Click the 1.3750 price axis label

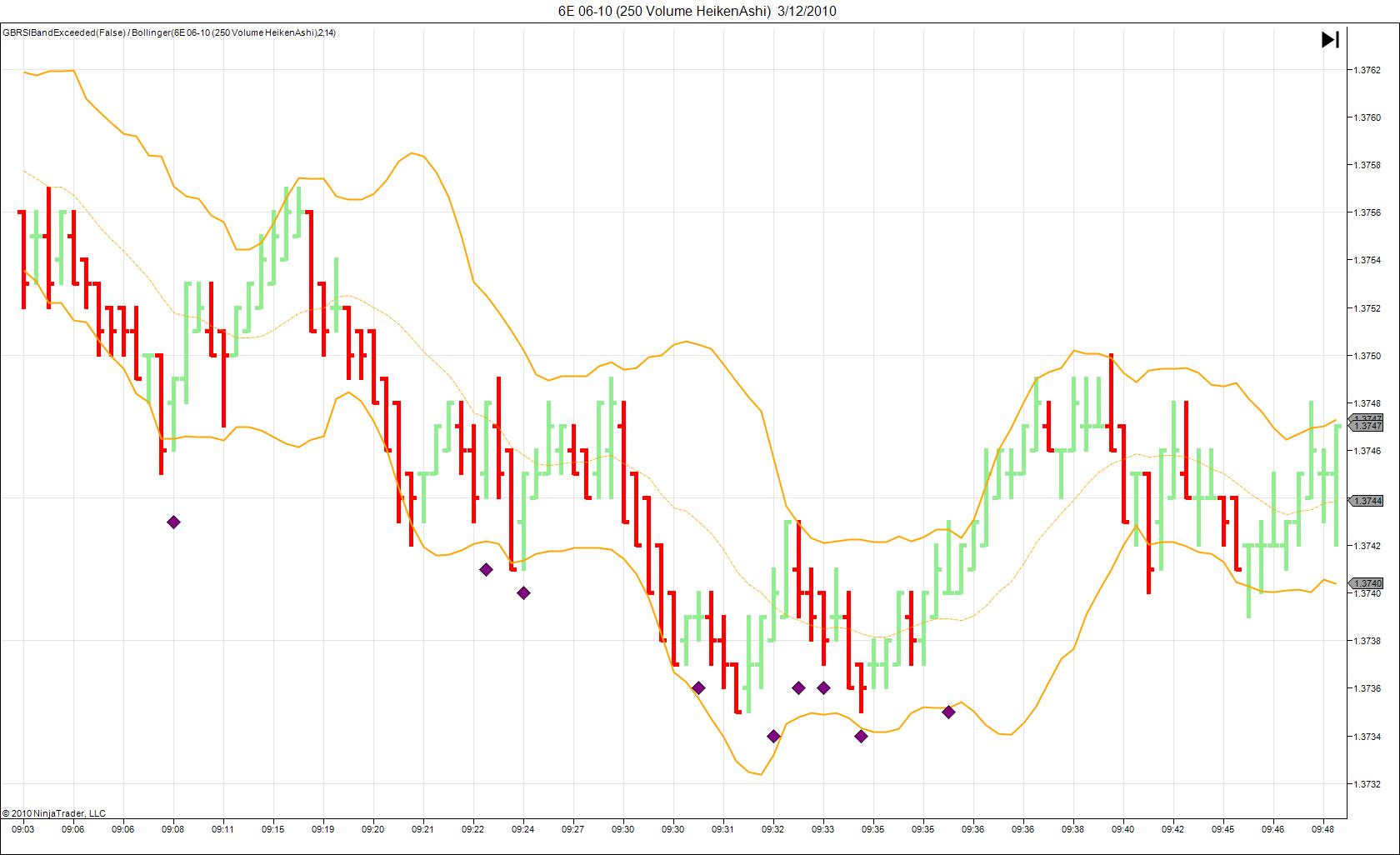tap(1367, 356)
